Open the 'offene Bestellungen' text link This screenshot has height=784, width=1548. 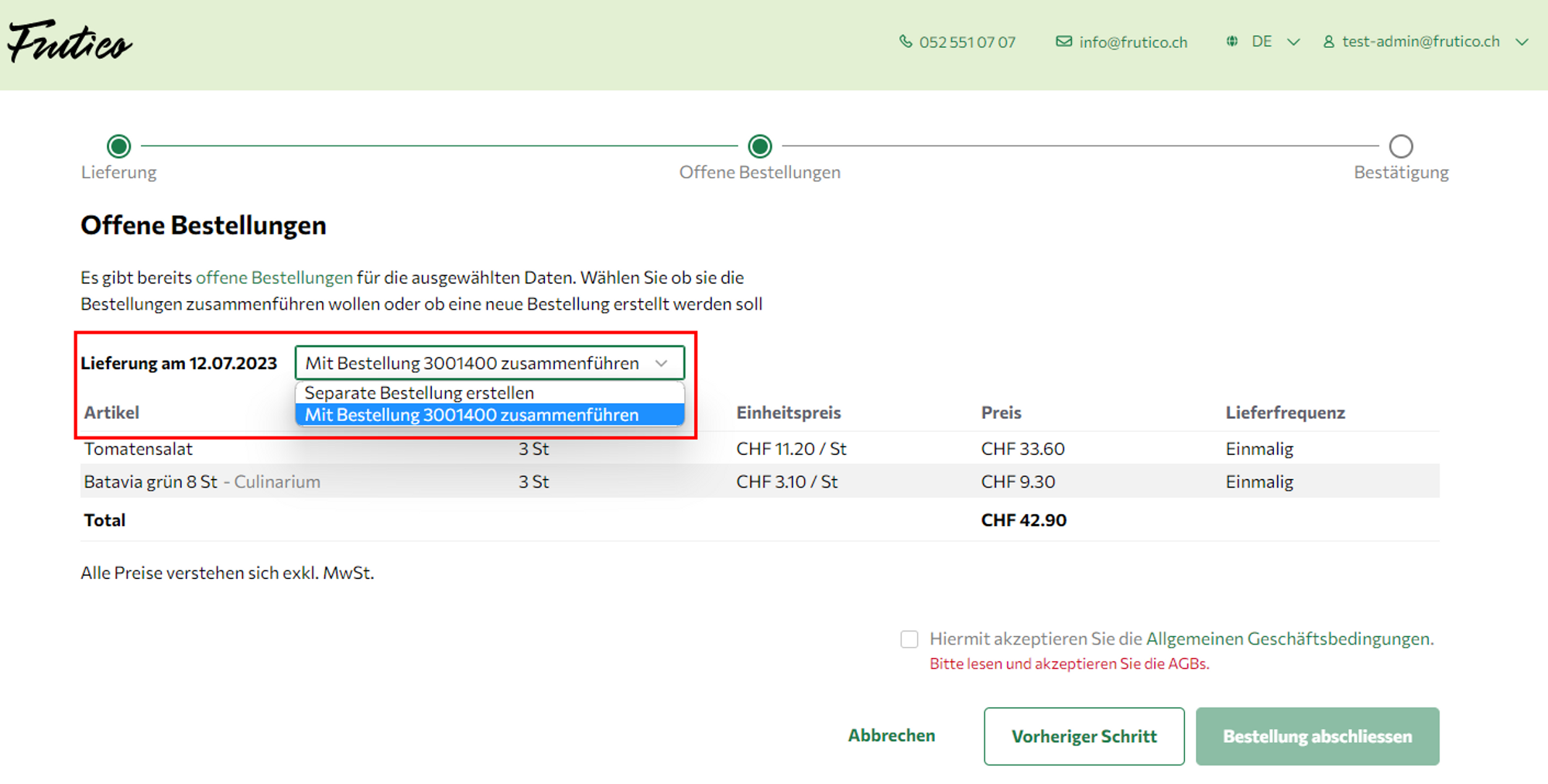(274, 278)
